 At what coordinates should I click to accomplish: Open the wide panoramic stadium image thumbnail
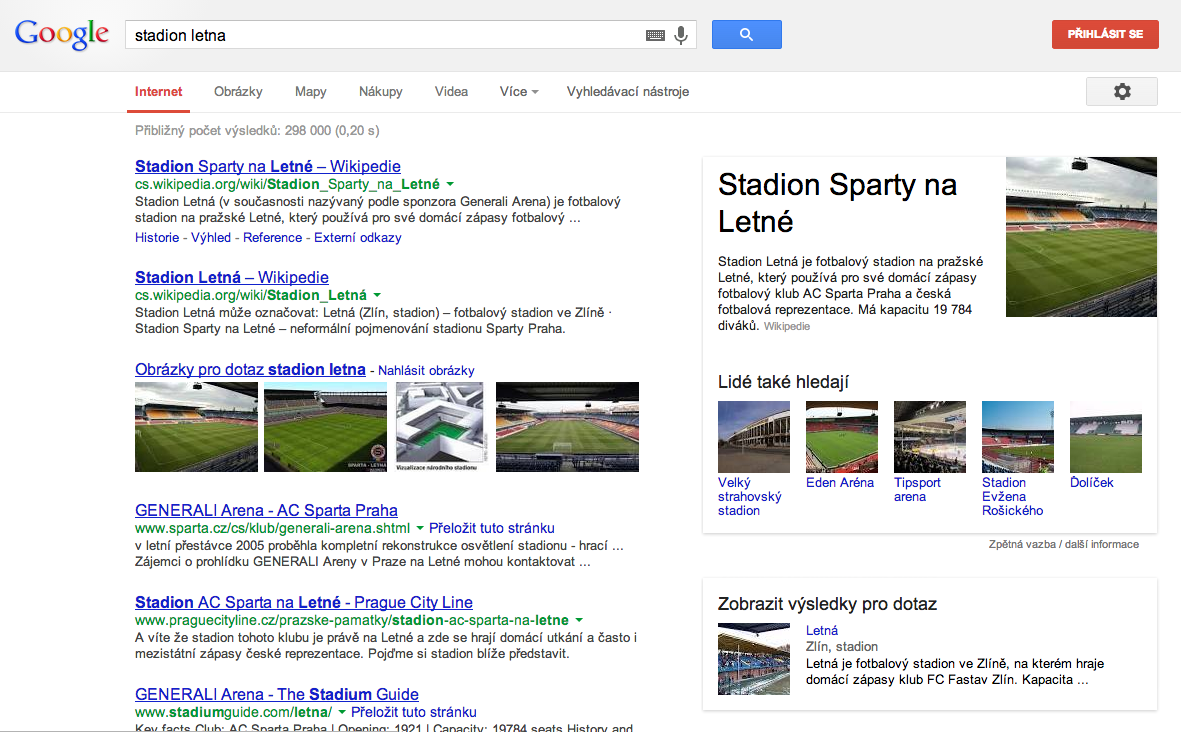[x=567, y=427]
